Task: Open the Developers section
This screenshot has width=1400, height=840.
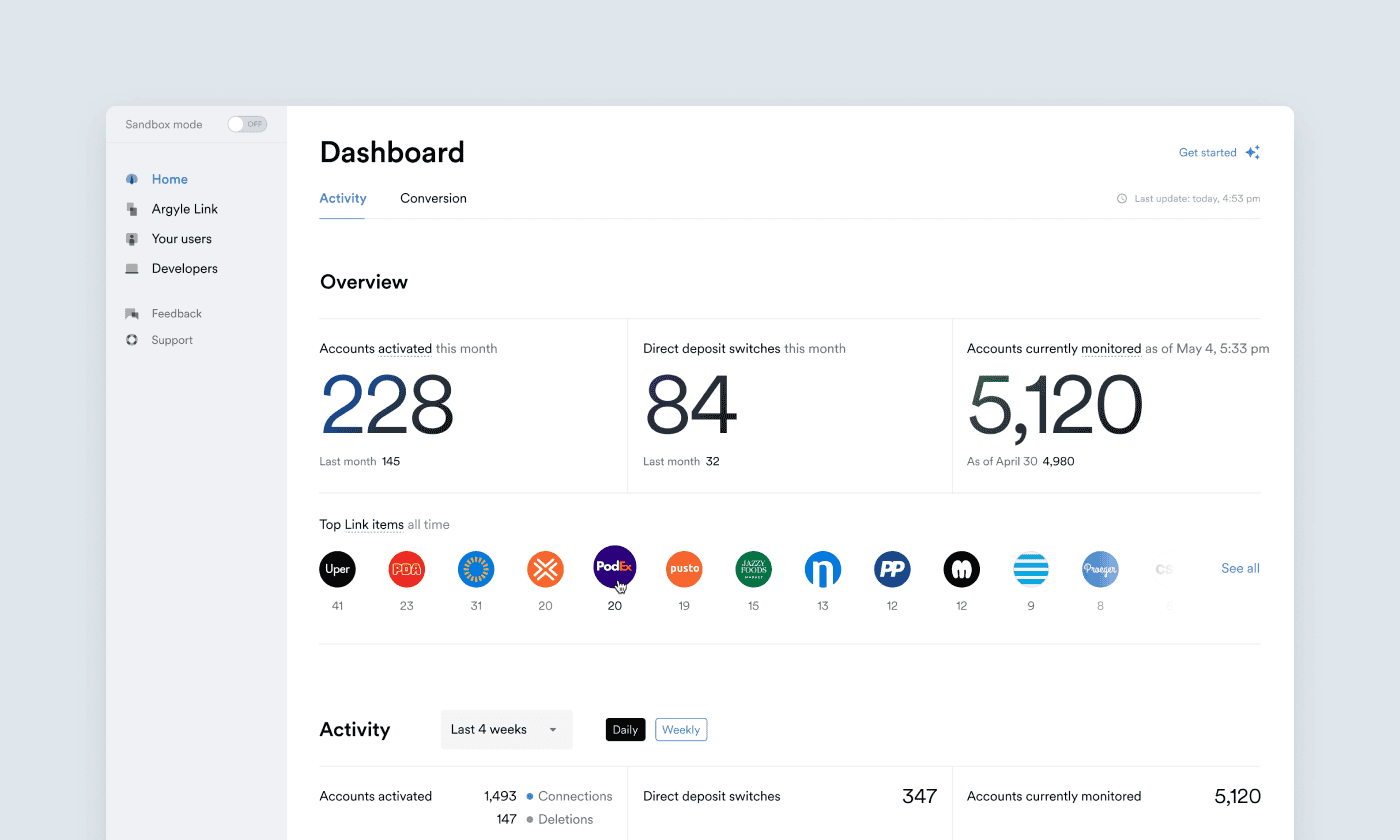Action: (x=185, y=269)
